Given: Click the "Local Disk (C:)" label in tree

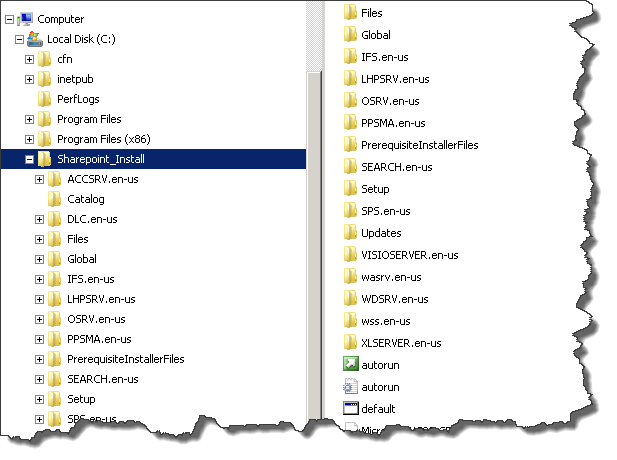Looking at the screenshot, I should click(81, 39).
